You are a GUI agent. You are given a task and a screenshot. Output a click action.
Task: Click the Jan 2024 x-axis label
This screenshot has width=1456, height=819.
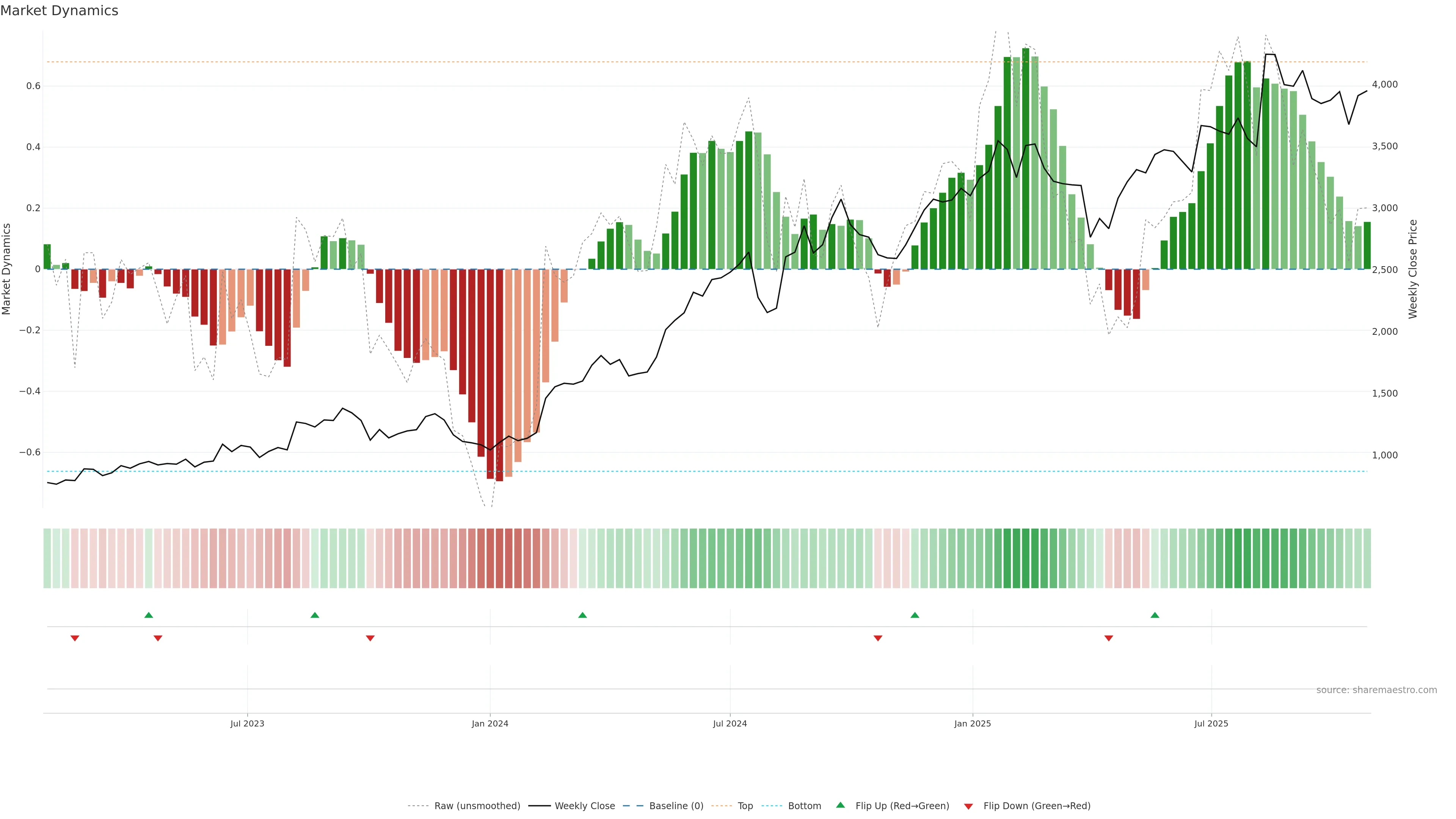[x=490, y=723]
